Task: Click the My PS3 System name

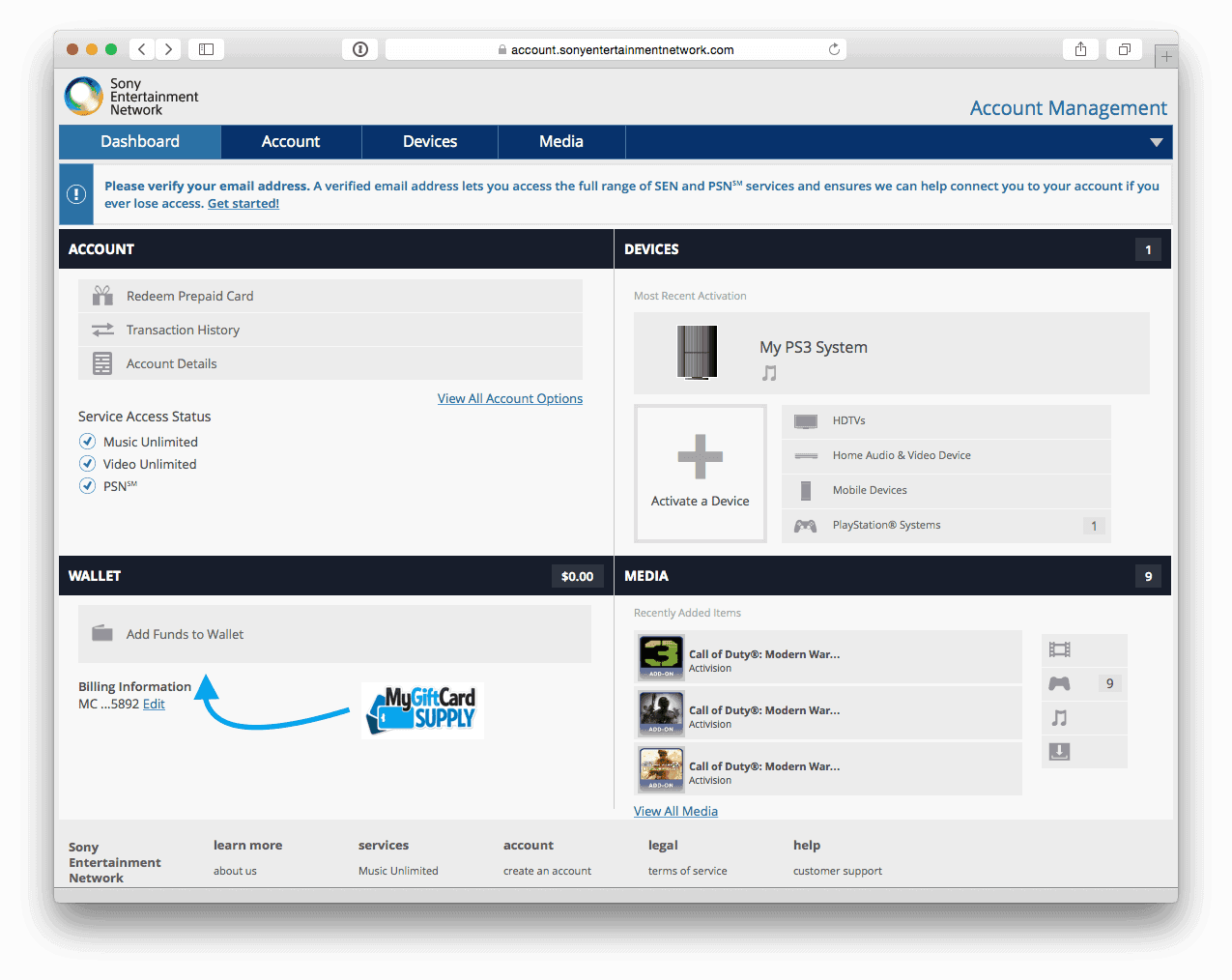Action: pos(814,347)
